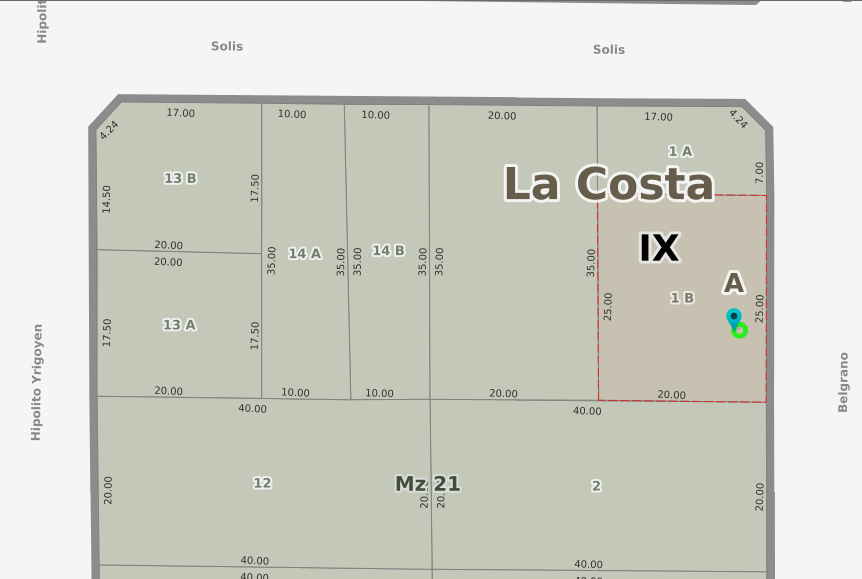Screen dimensions: 862x579
Task: Click the Mz 21 block label
Action: point(427,484)
